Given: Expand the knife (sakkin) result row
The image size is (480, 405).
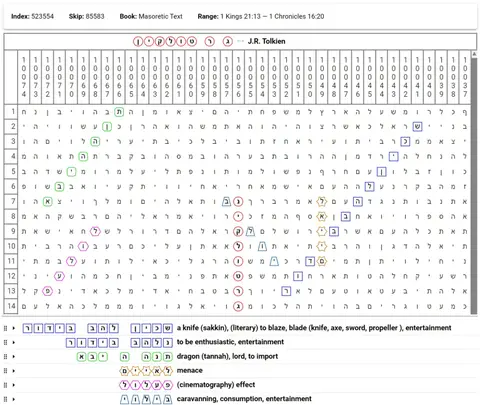Looking at the screenshot, I should 14,328.
